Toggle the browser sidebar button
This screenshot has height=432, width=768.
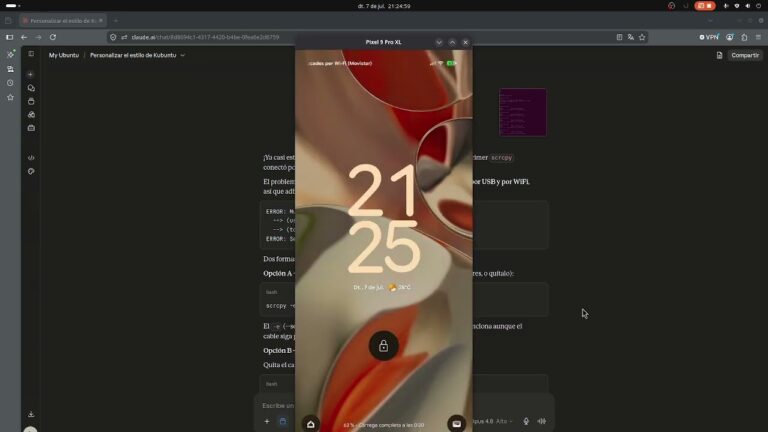click(x=9, y=37)
